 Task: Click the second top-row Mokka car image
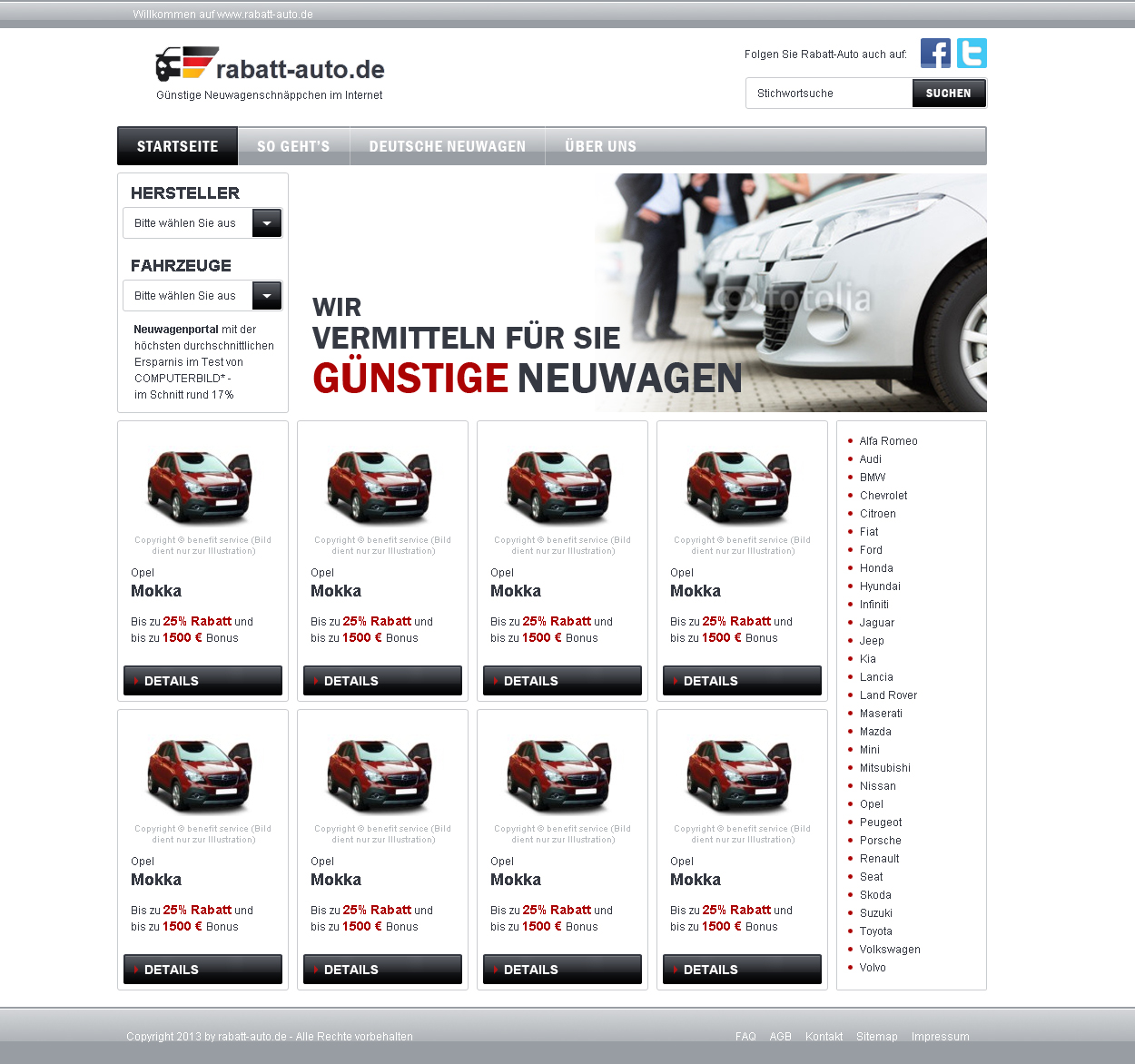pos(380,487)
